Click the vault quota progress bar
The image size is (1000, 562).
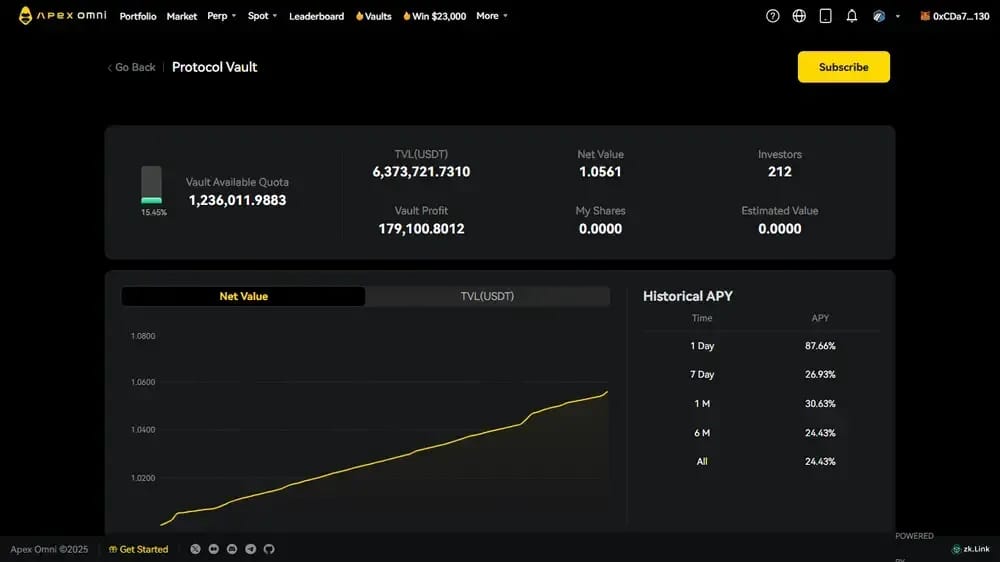point(151,185)
